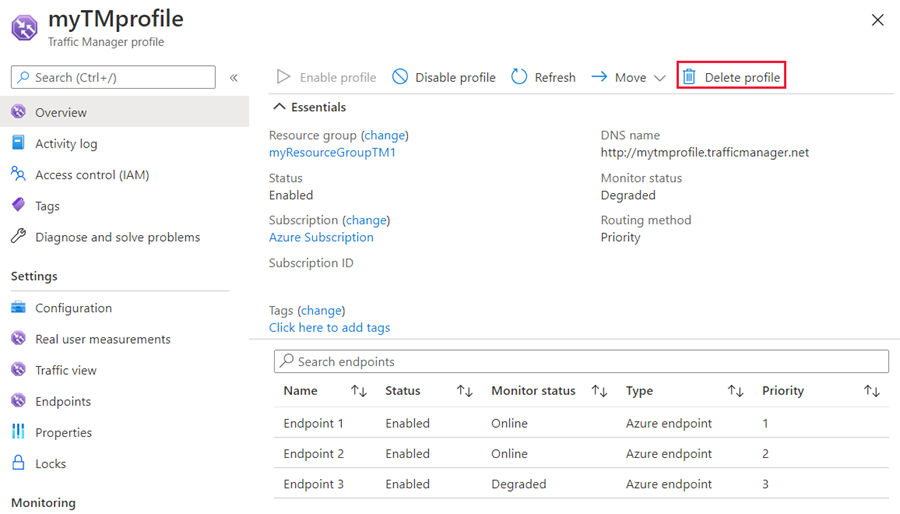Screen dimensions: 900x514
Task: Click the magnifier icon in the sidebar search box
Action: [x=23, y=77]
